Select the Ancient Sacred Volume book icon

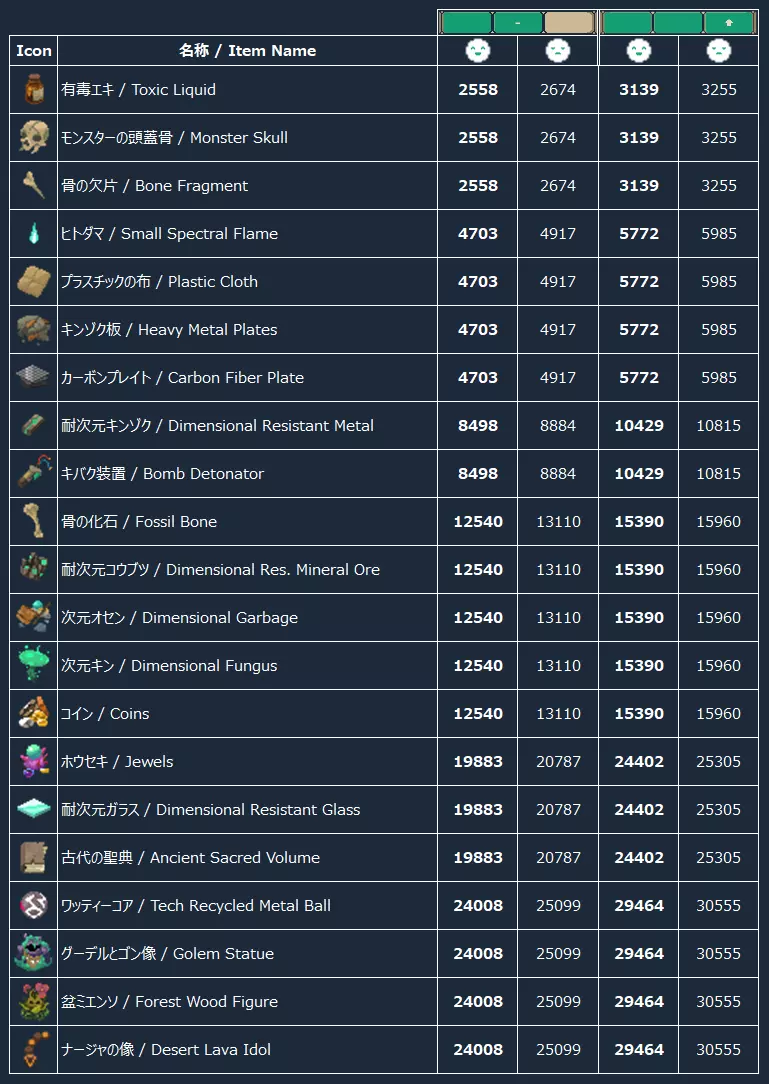click(x=33, y=858)
